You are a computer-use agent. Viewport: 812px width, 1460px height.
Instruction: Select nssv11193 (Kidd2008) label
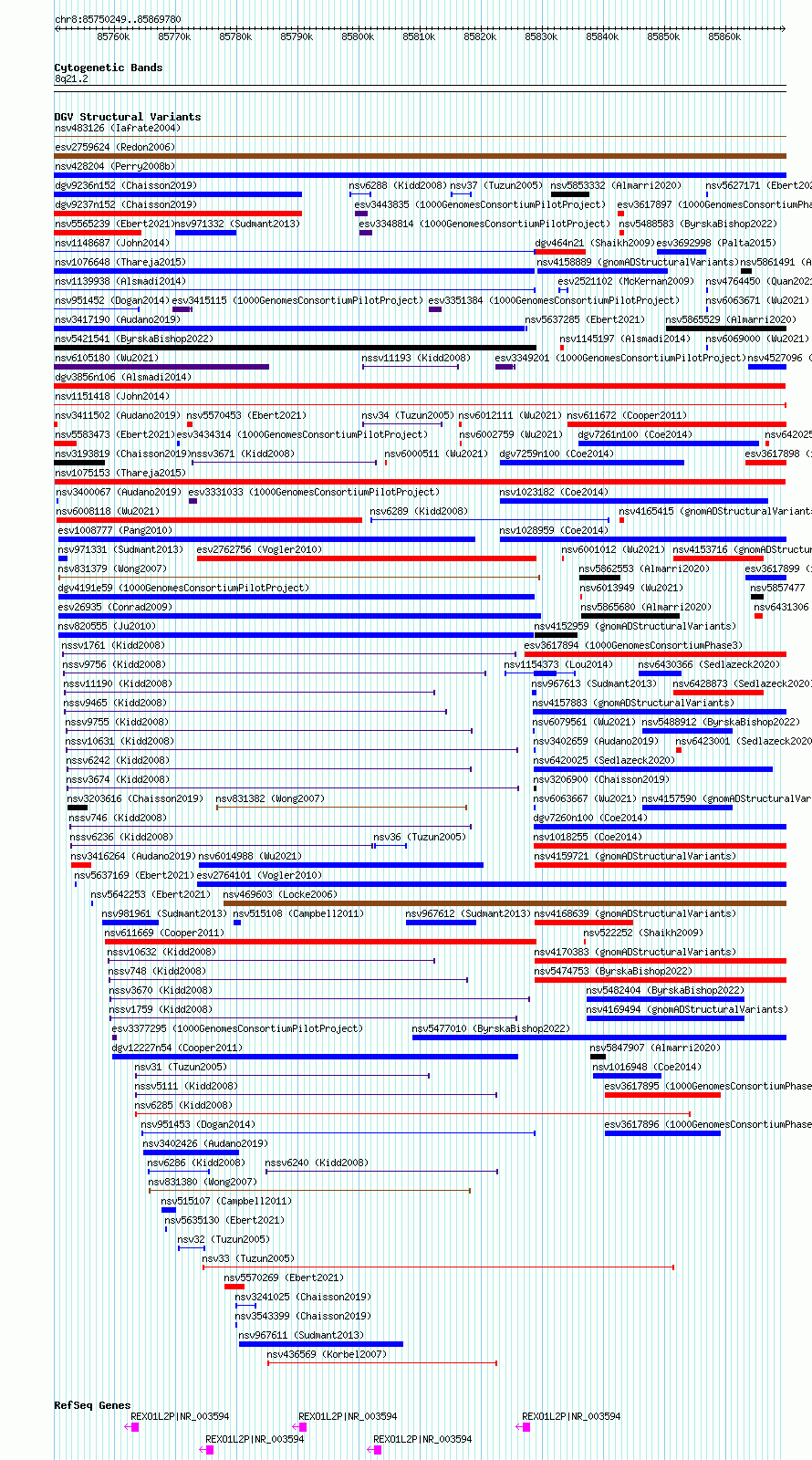click(x=416, y=359)
